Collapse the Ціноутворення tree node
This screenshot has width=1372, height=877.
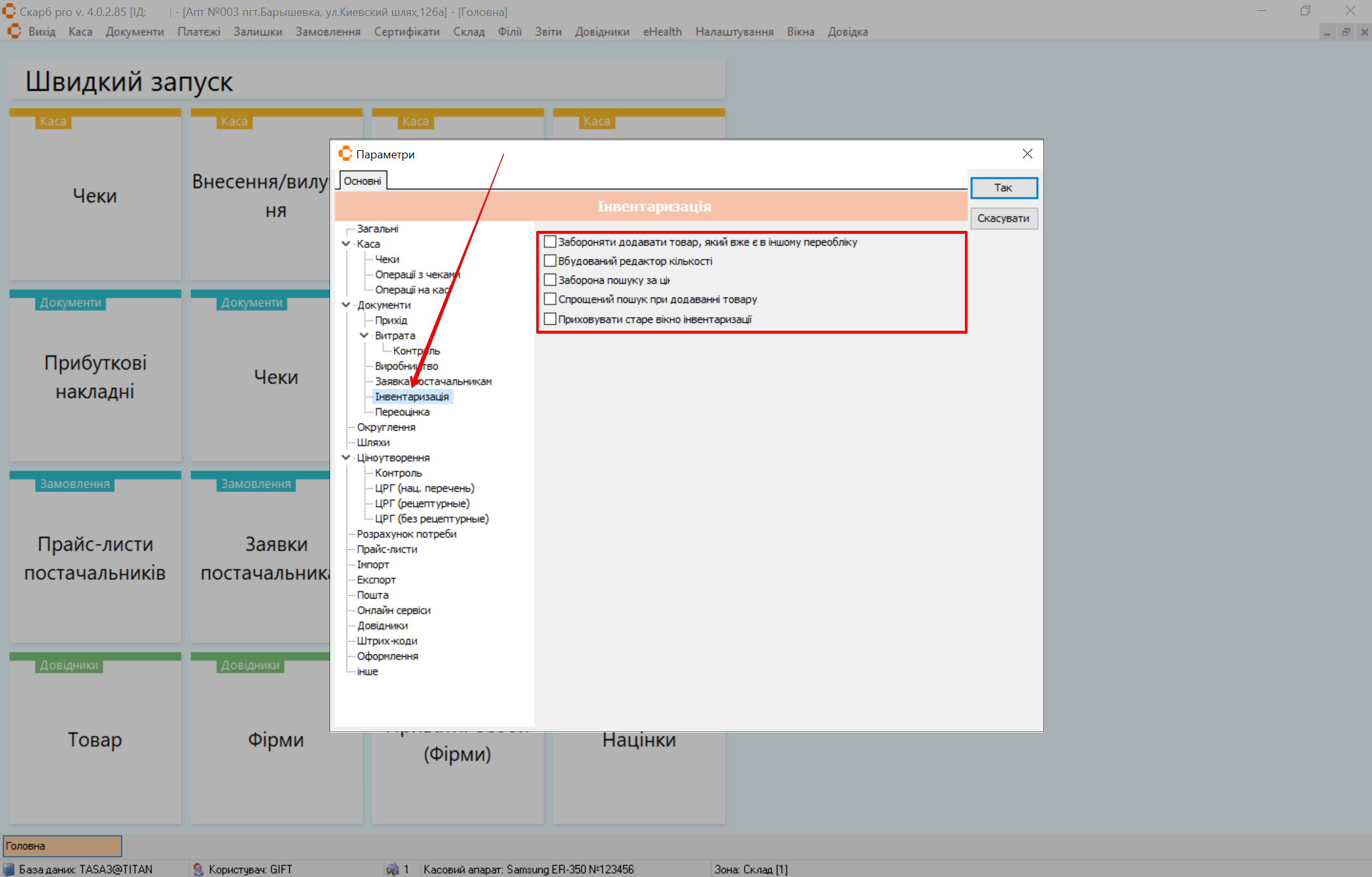346,457
